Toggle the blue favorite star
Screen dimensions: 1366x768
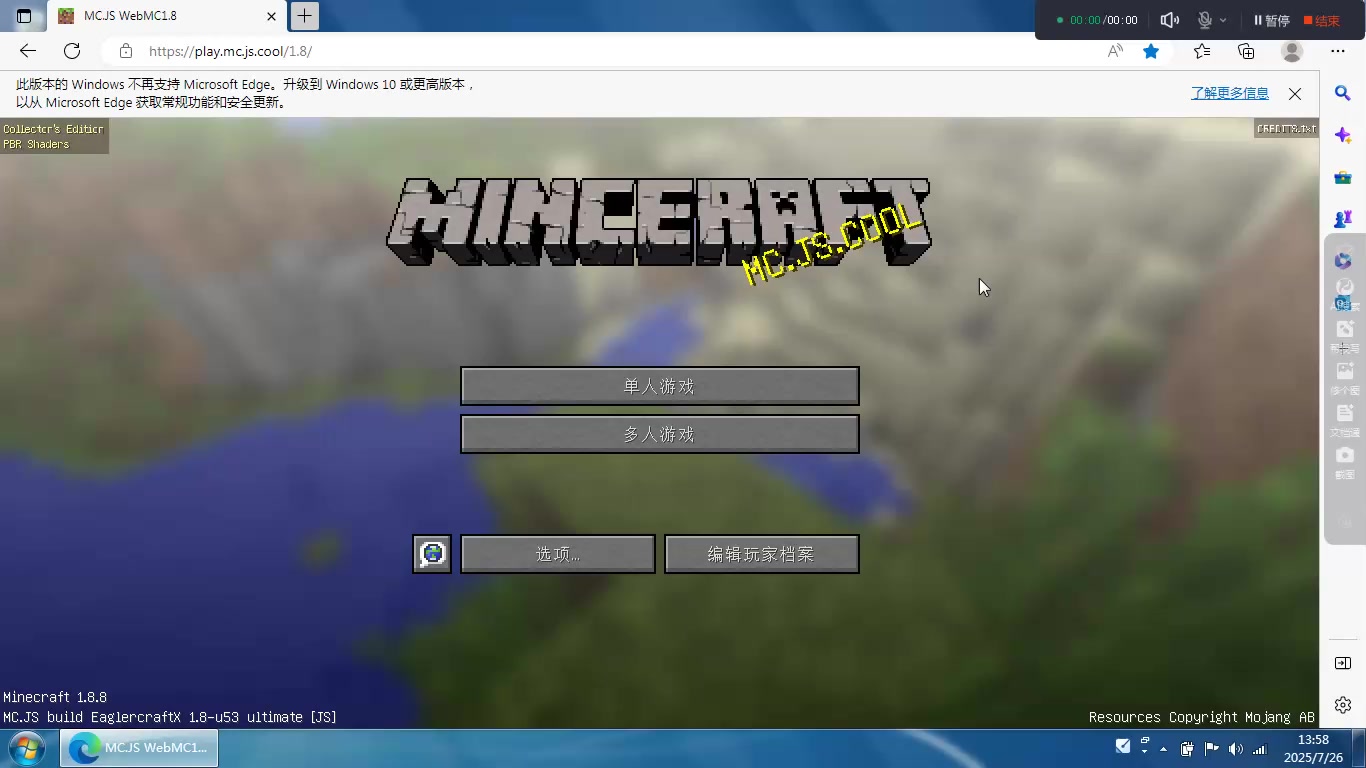point(1151,51)
